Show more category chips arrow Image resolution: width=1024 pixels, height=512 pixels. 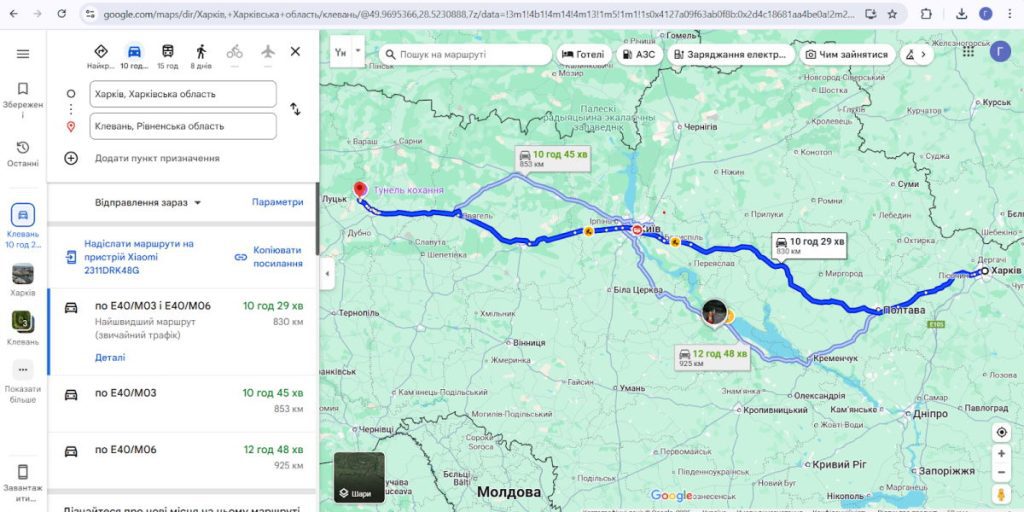tap(923, 55)
